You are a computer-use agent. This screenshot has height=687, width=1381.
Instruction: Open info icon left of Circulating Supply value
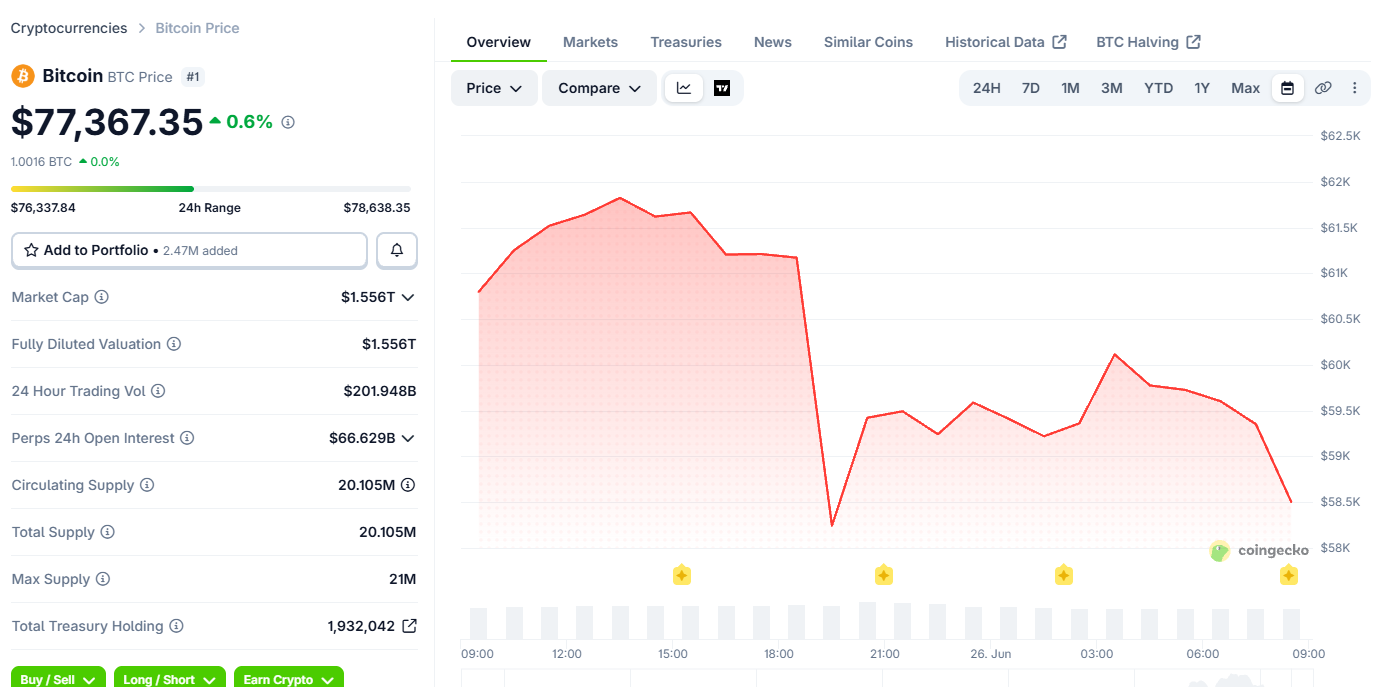147,485
